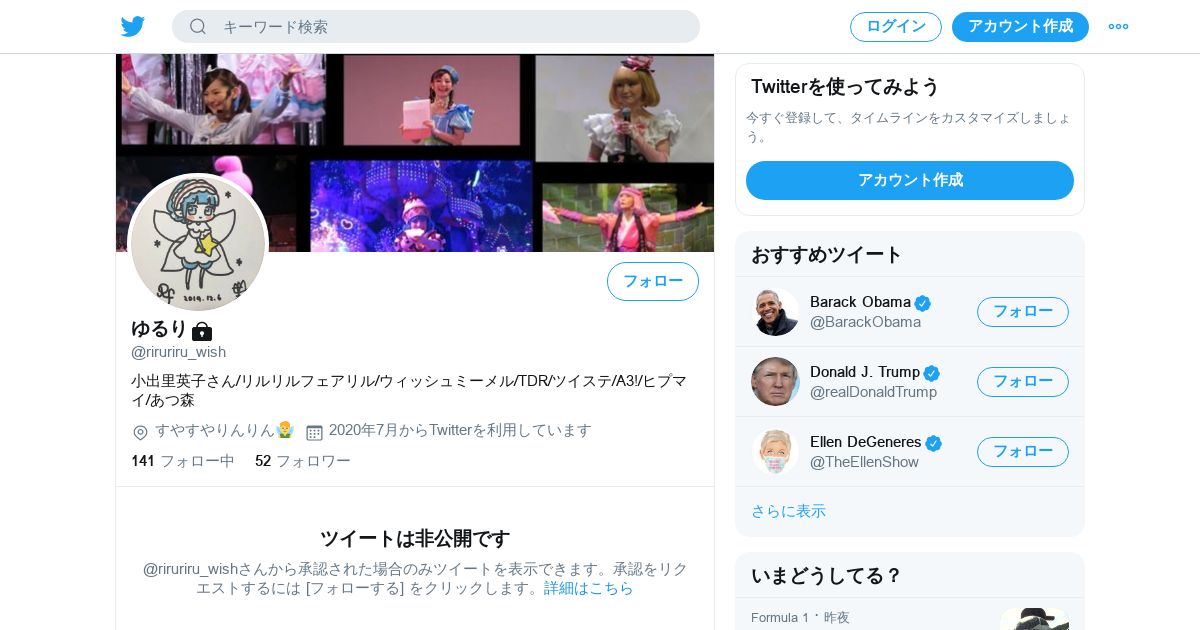The image size is (1200, 630).
Task: Click the Twitter bird logo
Action: tap(133, 27)
